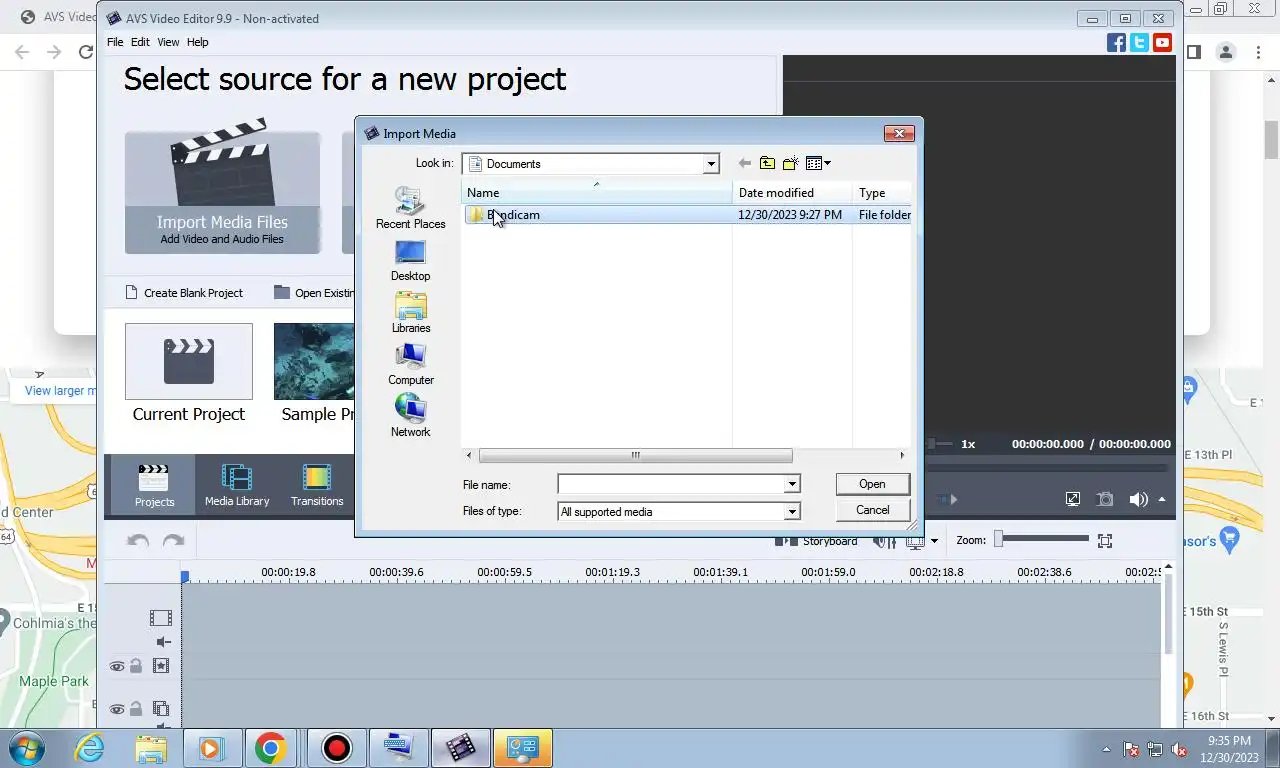The image size is (1280, 768).
Task: Click the playback speed 1x slider
Action: [x=940, y=444]
